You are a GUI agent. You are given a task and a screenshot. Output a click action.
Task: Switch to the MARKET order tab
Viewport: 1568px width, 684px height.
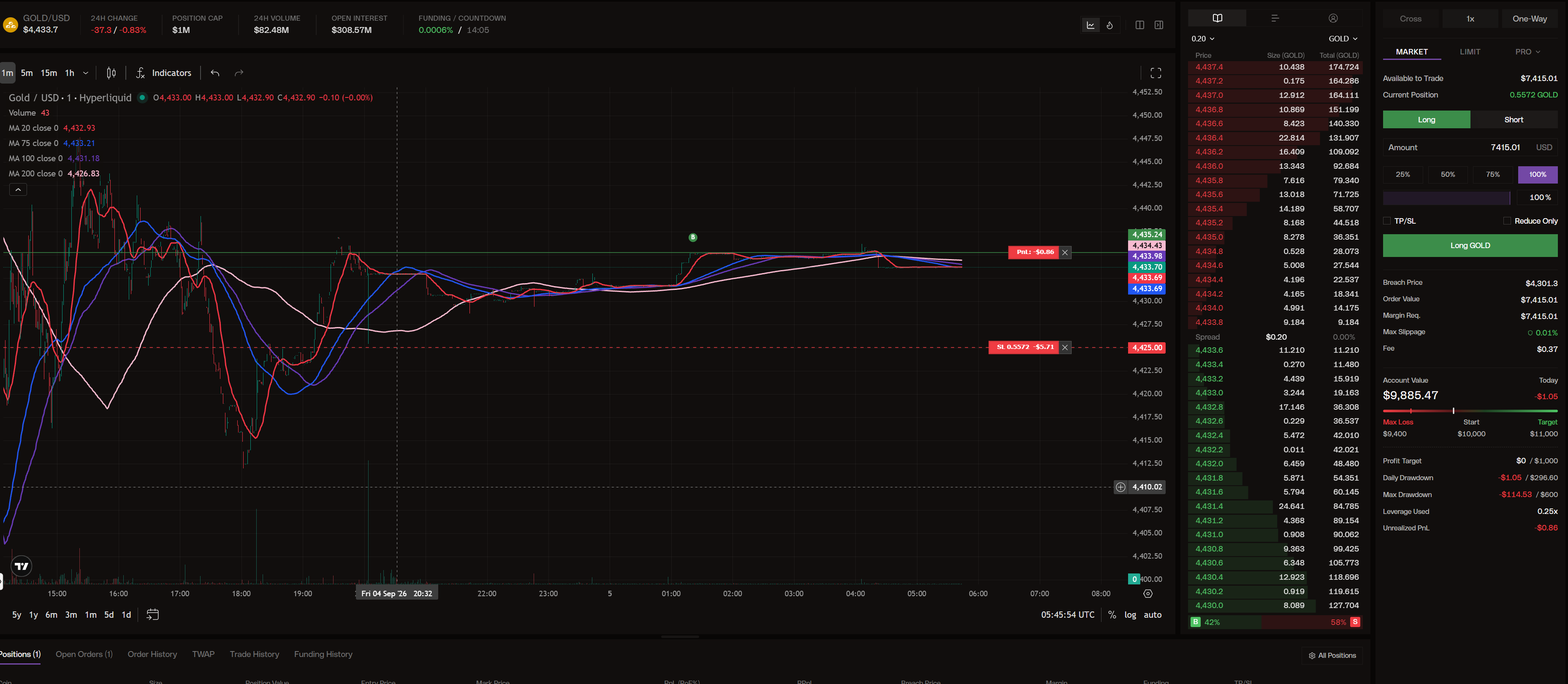tap(1411, 52)
